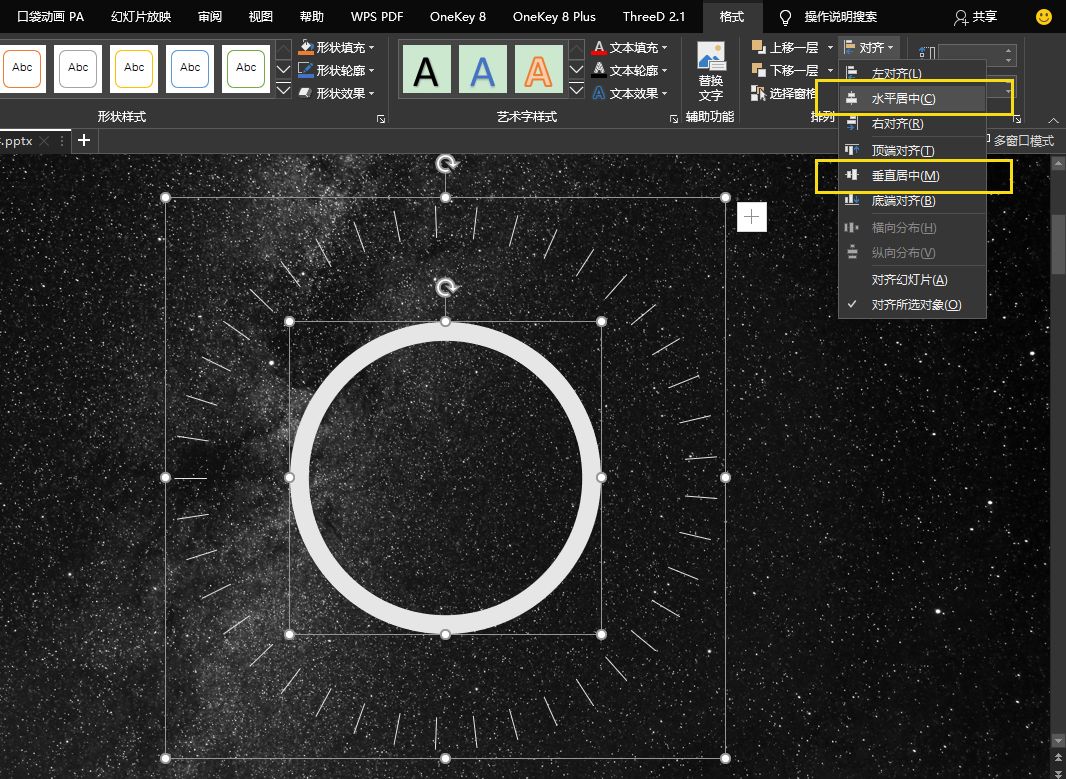Open the 形状填充 dropdown arrow

coord(372,48)
